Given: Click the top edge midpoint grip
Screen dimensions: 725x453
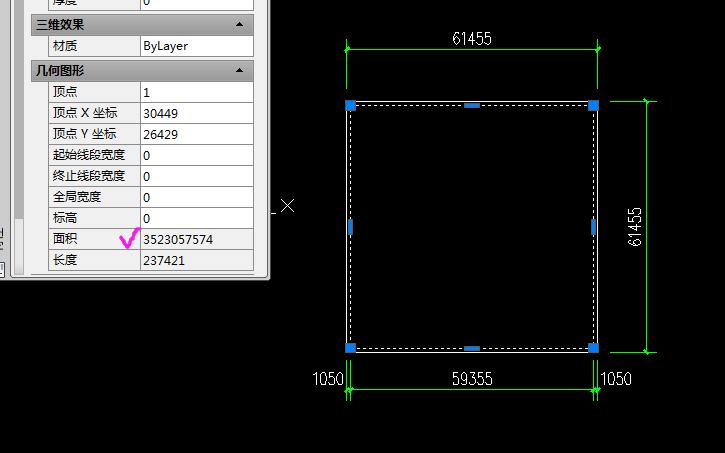Looking at the screenshot, I should 472,105.
